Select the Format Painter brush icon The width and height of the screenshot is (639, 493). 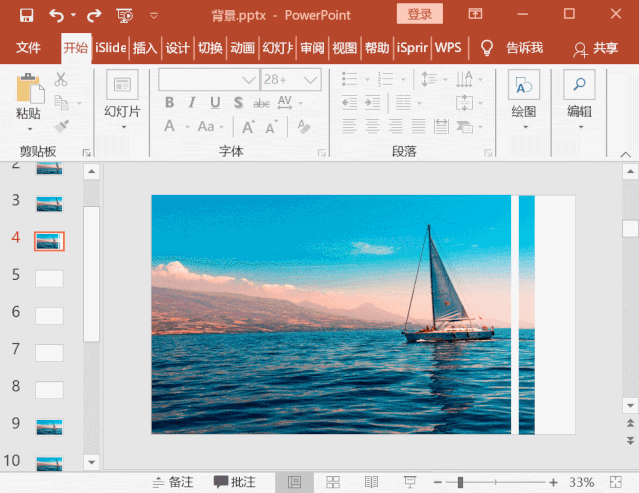[61, 126]
